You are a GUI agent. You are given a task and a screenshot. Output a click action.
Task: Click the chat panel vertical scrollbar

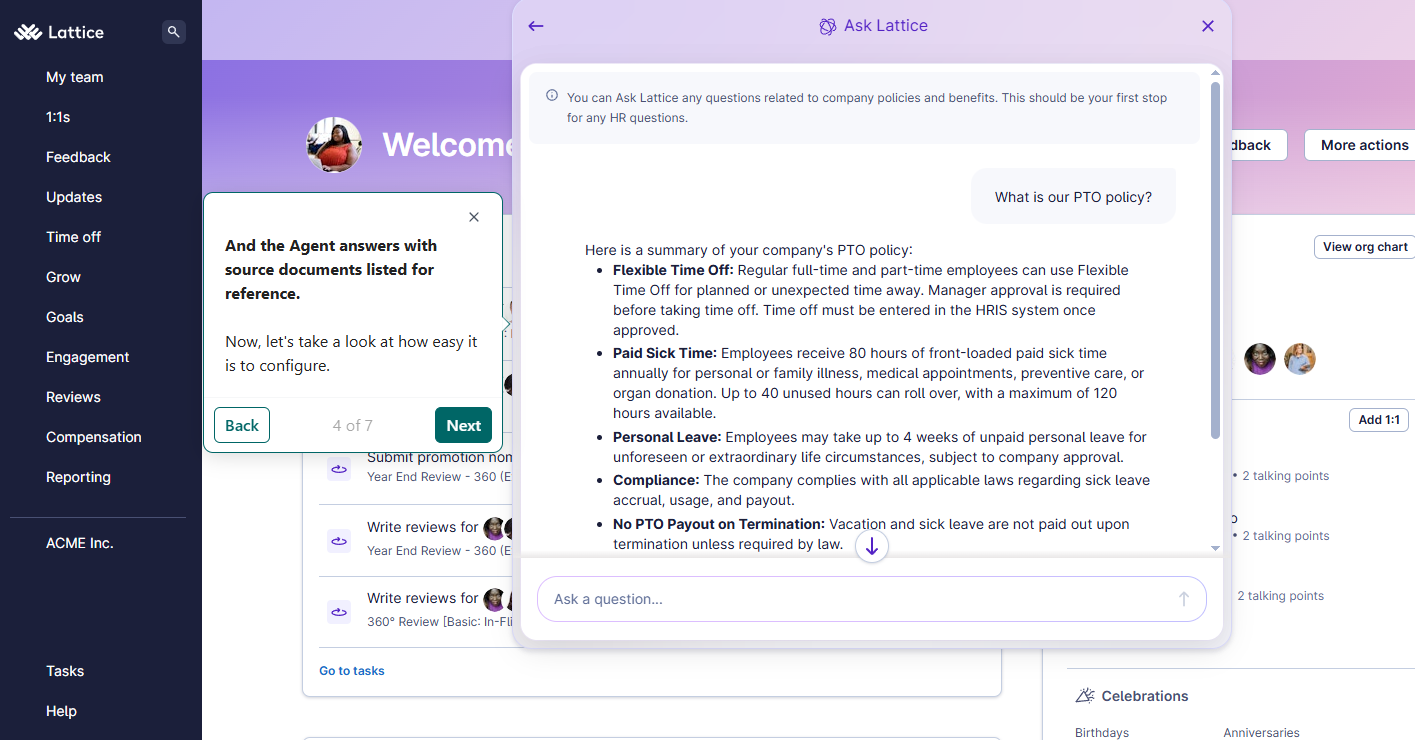(1215, 260)
